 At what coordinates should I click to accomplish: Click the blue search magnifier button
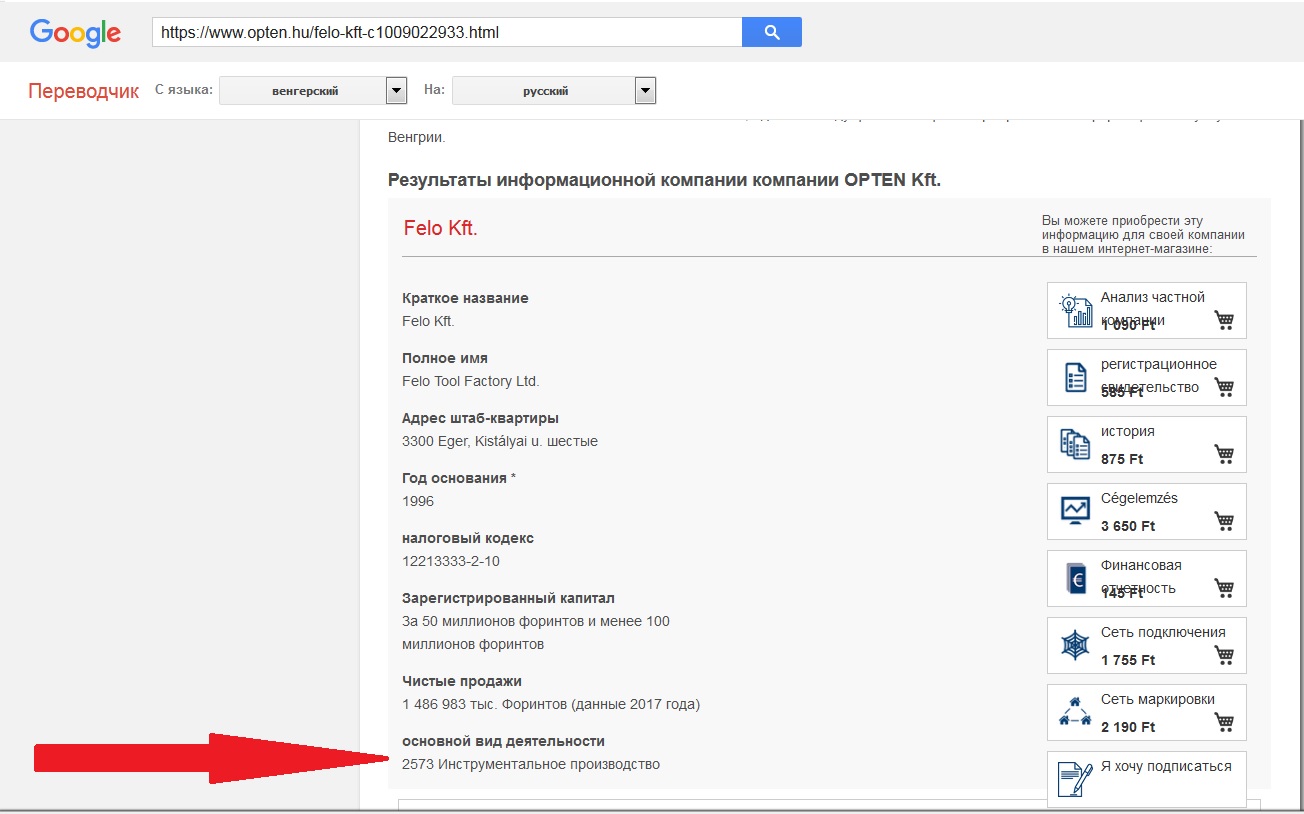771,32
